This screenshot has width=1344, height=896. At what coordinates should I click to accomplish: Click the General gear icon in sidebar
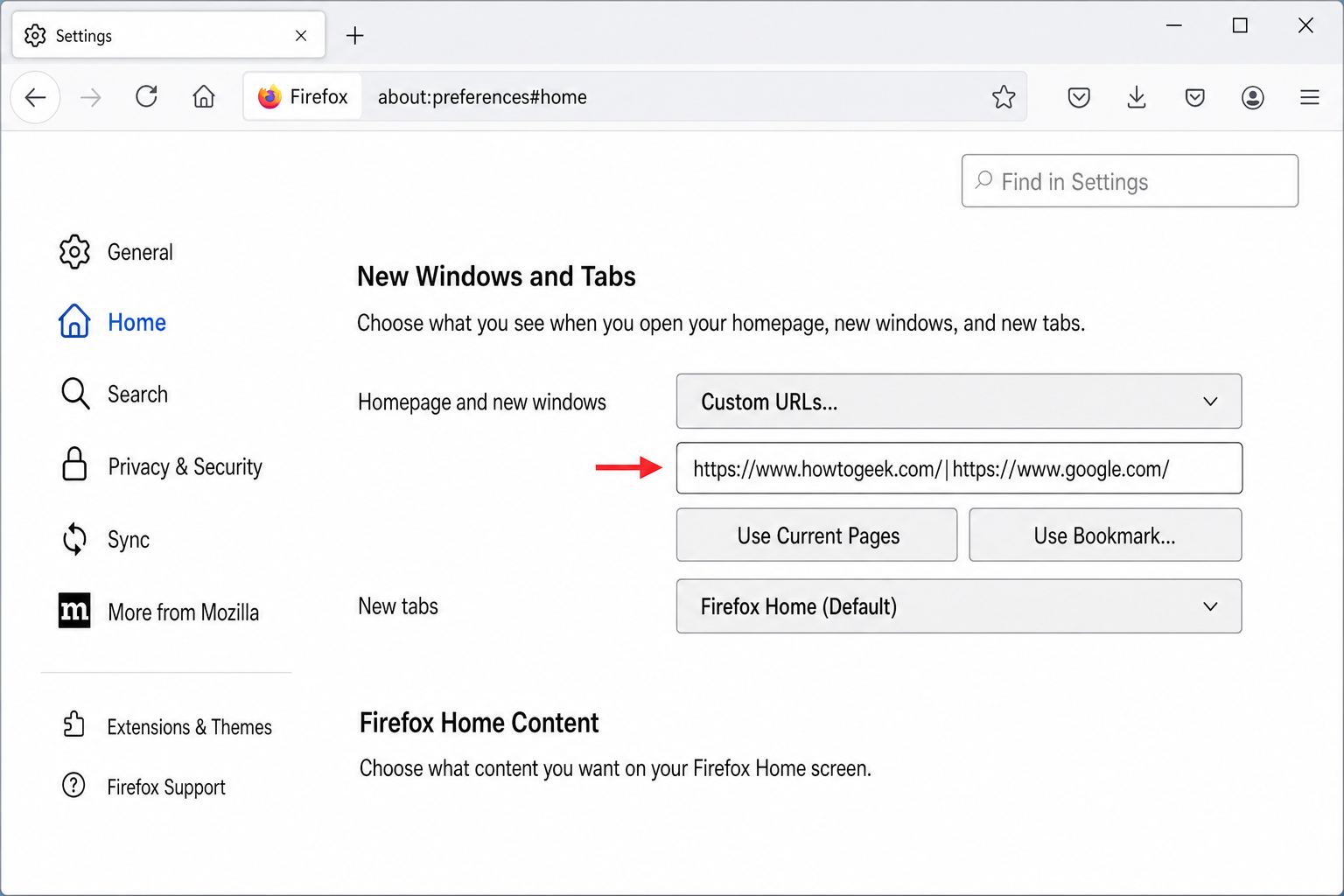(74, 252)
